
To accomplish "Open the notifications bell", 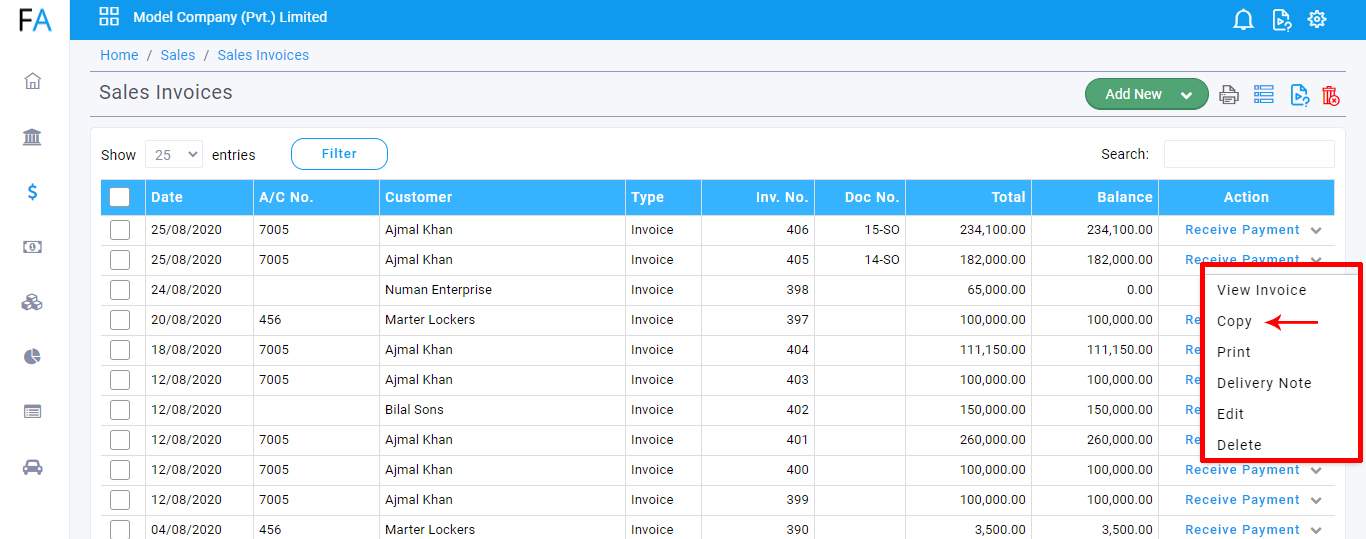I will click(1243, 19).
